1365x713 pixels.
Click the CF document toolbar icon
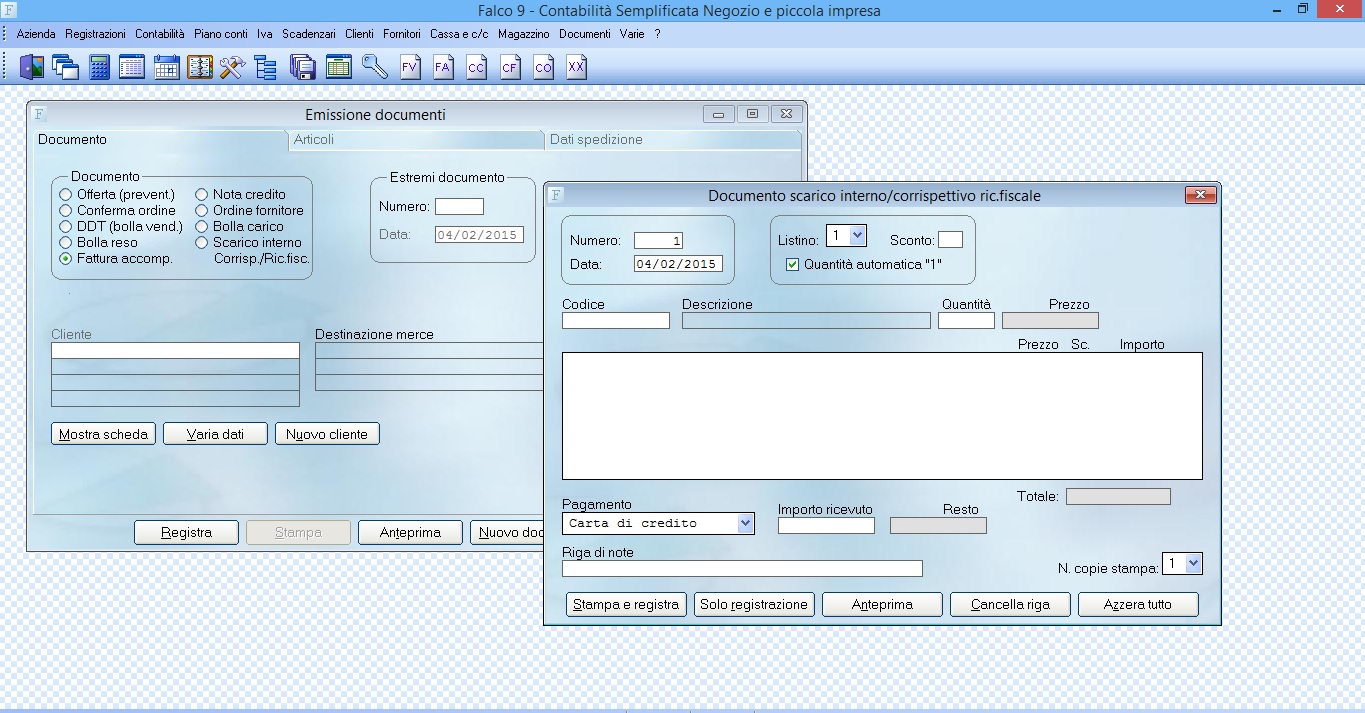(x=510, y=67)
